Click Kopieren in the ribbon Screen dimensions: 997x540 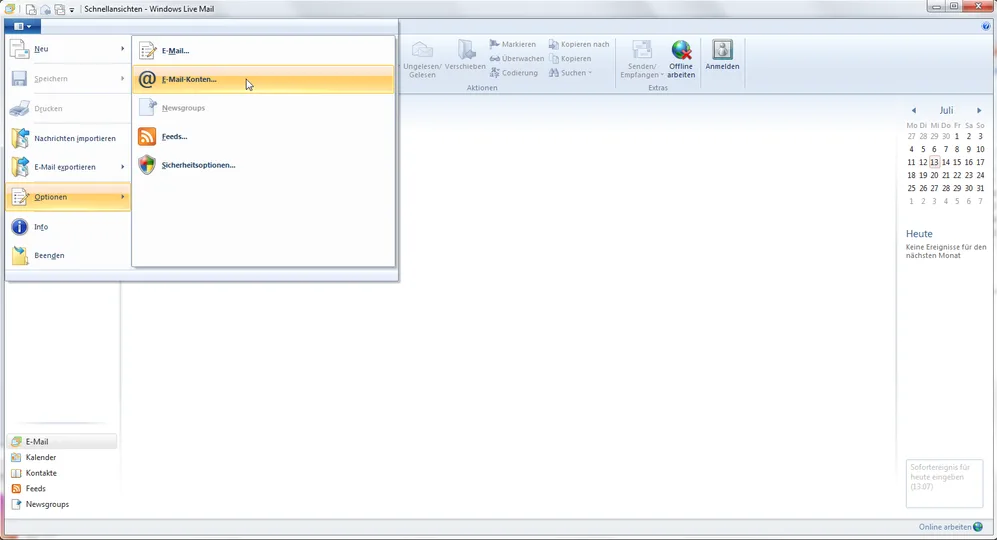(x=570, y=59)
